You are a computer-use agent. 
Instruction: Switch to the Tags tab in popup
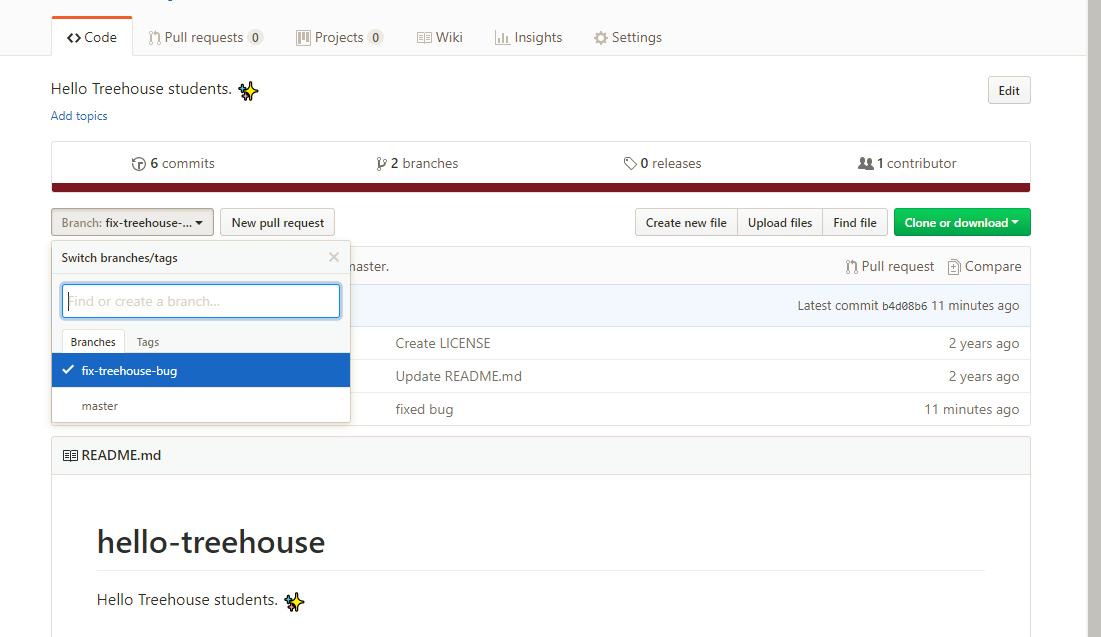click(147, 342)
